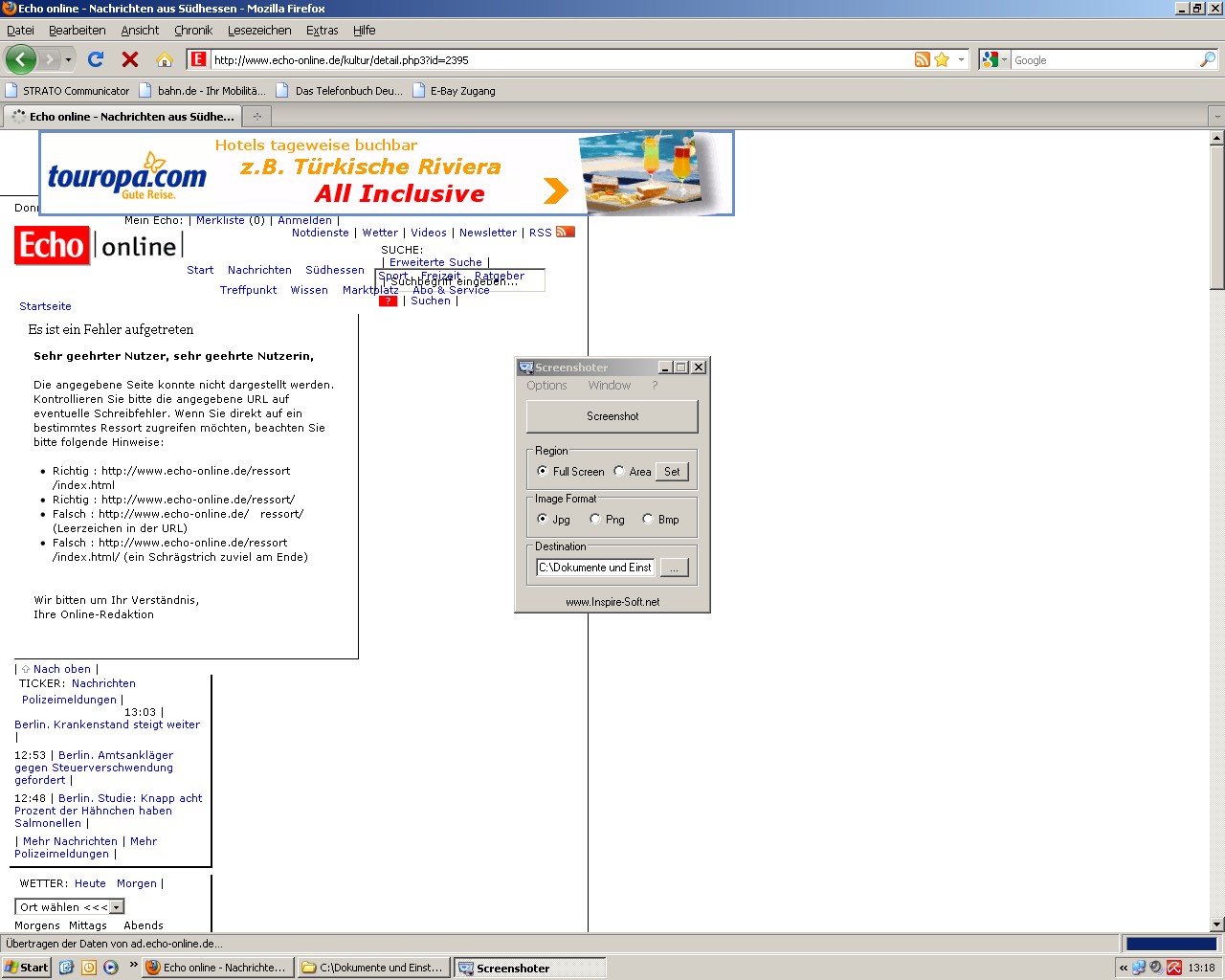Click the Startseite breadcrumb link
Screen dimensions: 1225x980
pyautogui.click(x=45, y=306)
